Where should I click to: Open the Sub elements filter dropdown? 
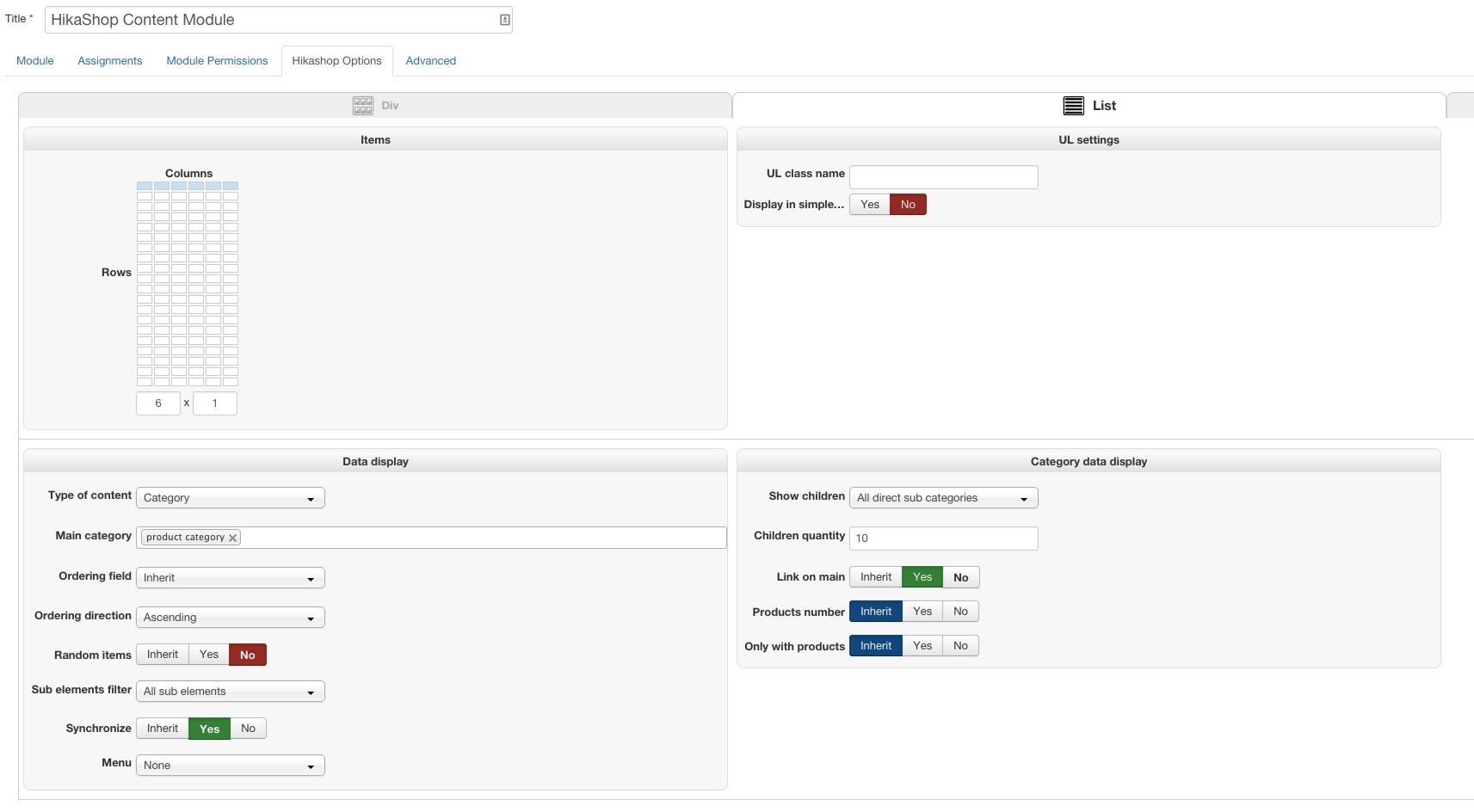[230, 692]
